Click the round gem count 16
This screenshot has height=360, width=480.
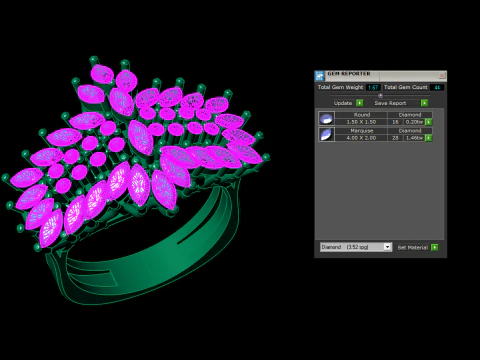point(395,122)
